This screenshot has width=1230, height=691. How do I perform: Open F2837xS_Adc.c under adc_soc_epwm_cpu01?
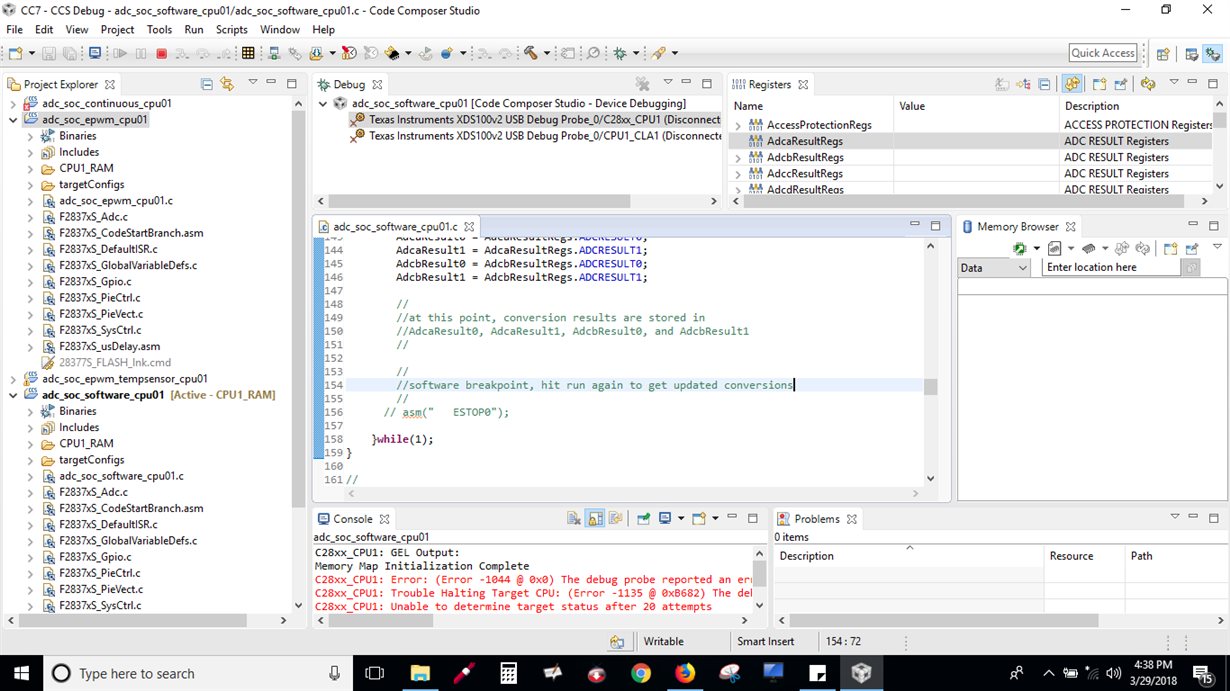93,217
